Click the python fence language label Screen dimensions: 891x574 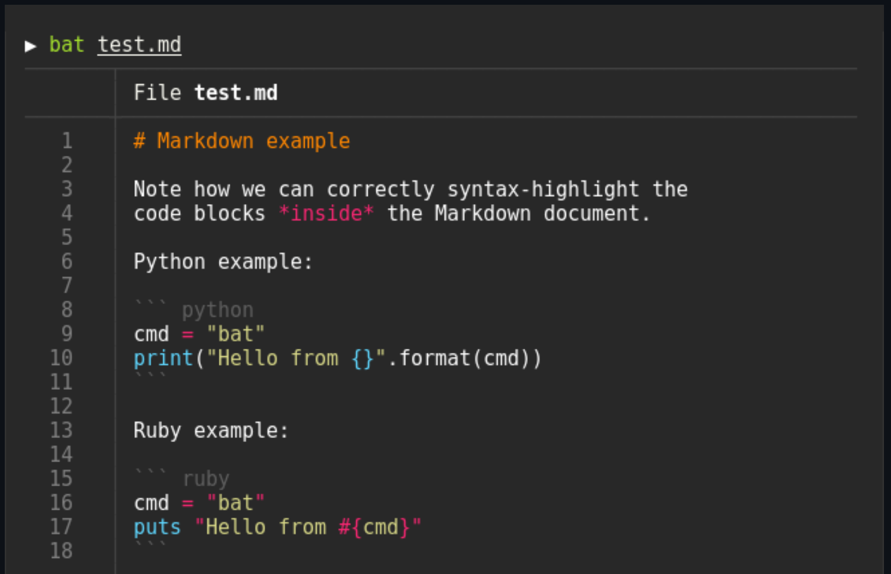coord(217,311)
